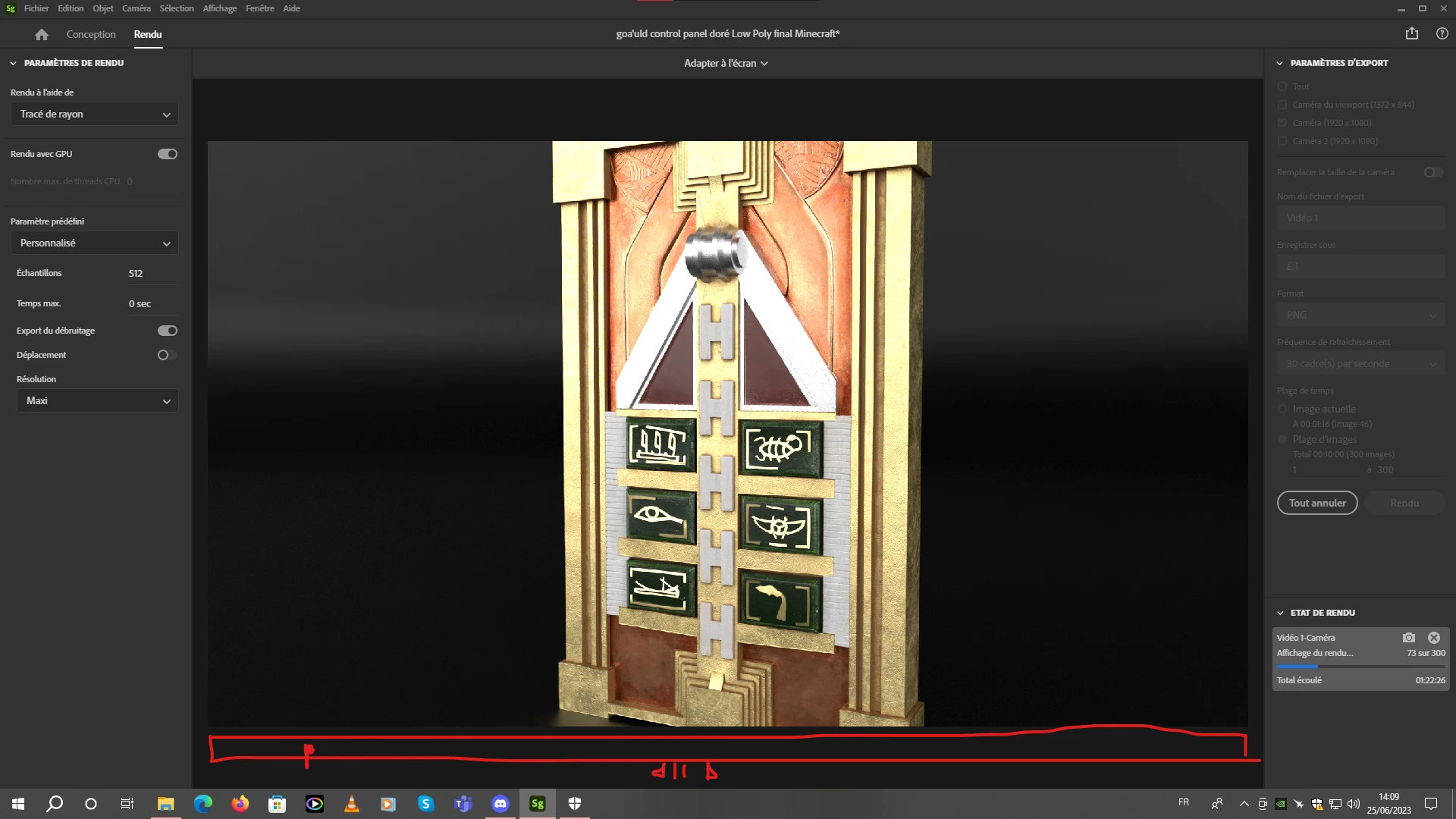Open the help question mark icon
The width and height of the screenshot is (1456, 819).
(x=1442, y=33)
